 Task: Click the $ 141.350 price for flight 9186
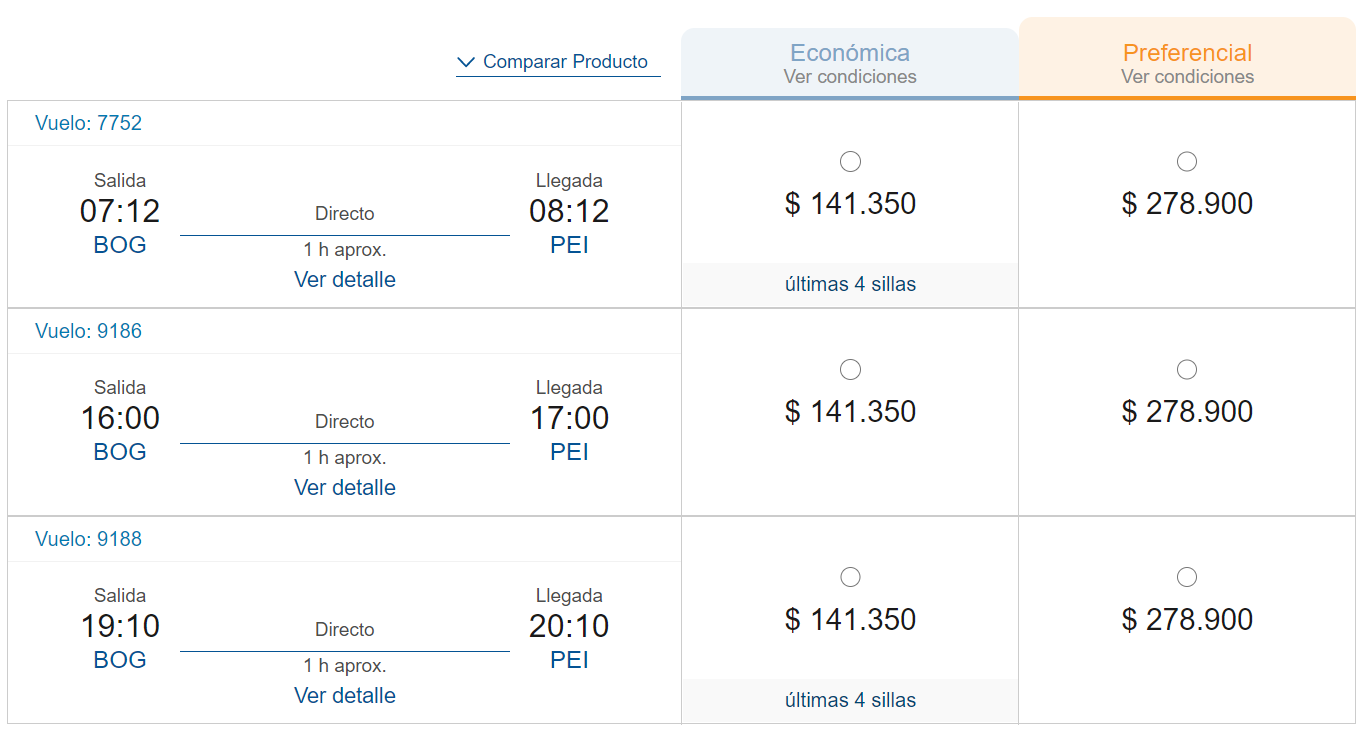(x=850, y=412)
